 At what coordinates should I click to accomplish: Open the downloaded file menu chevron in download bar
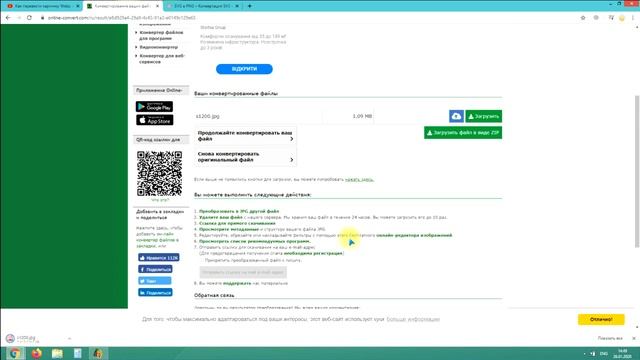(x=69, y=338)
